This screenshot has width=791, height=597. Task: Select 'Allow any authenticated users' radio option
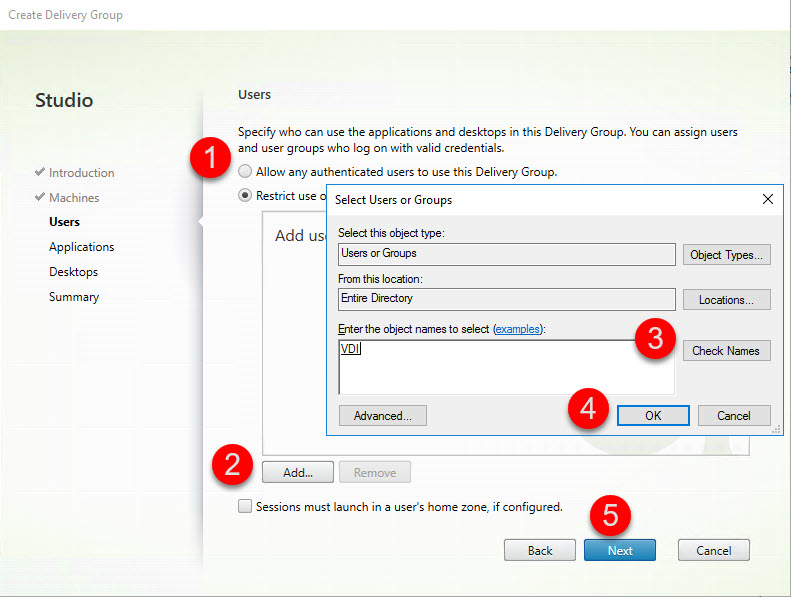[245, 172]
